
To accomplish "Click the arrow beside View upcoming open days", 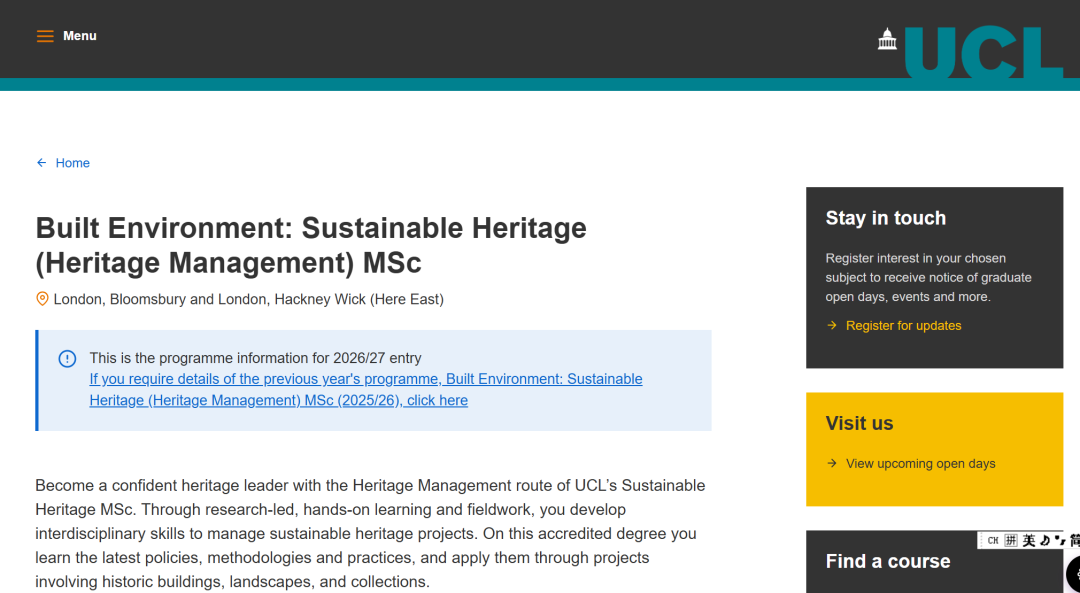I will click(832, 464).
